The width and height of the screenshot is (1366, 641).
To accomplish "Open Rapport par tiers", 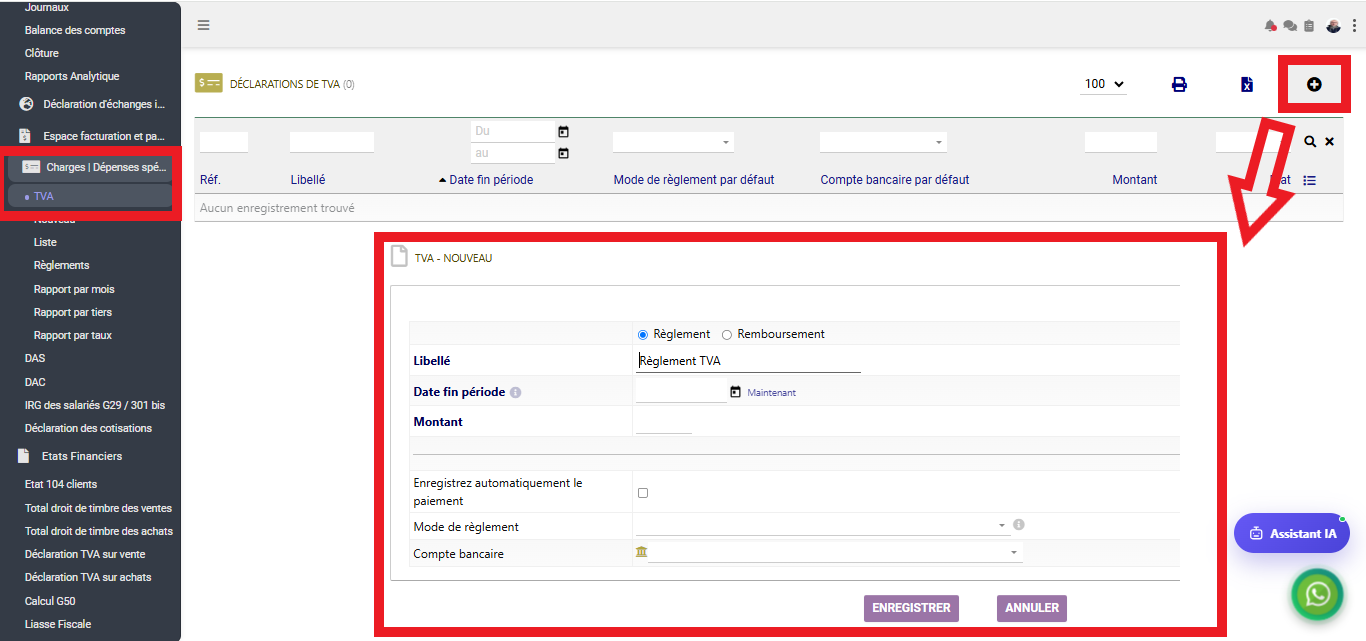I will pyautogui.click(x=73, y=312).
